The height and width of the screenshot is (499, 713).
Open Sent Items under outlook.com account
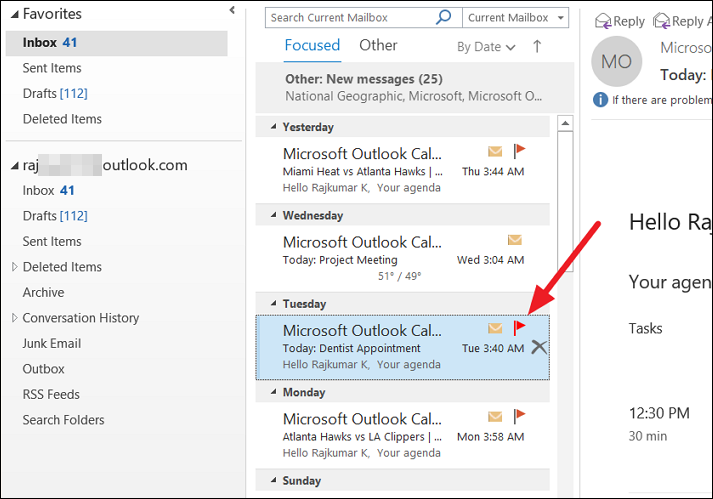52,242
